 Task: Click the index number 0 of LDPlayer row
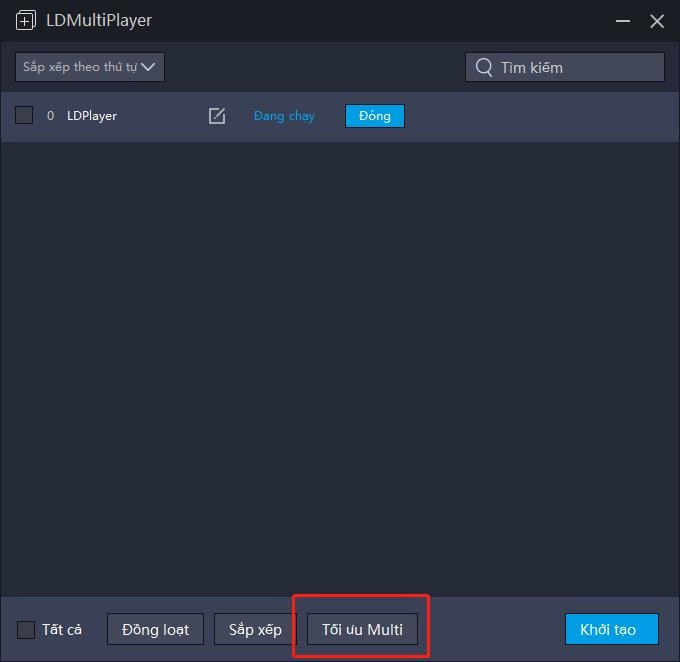tap(51, 116)
